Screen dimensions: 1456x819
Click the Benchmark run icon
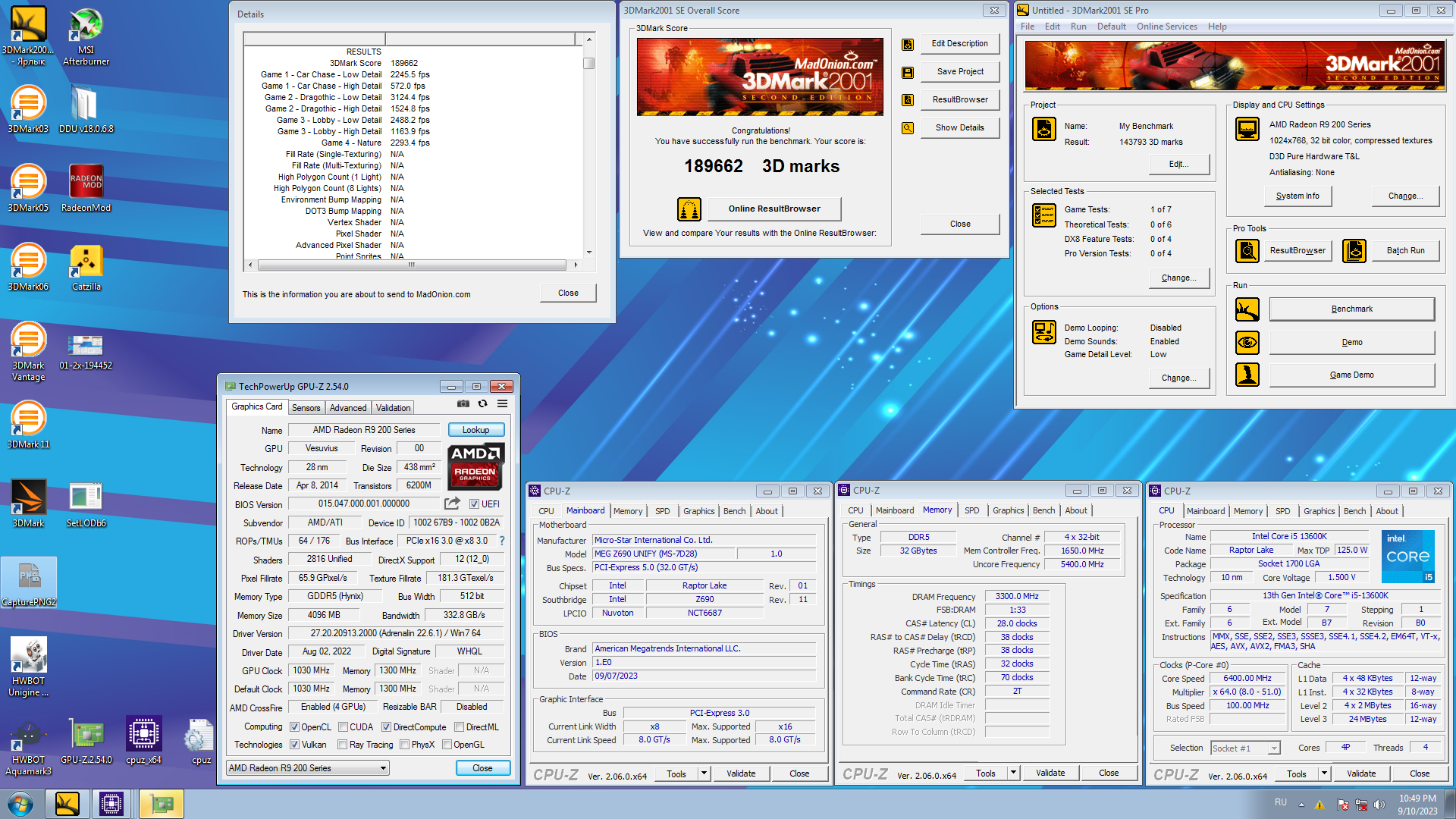coord(1247,309)
